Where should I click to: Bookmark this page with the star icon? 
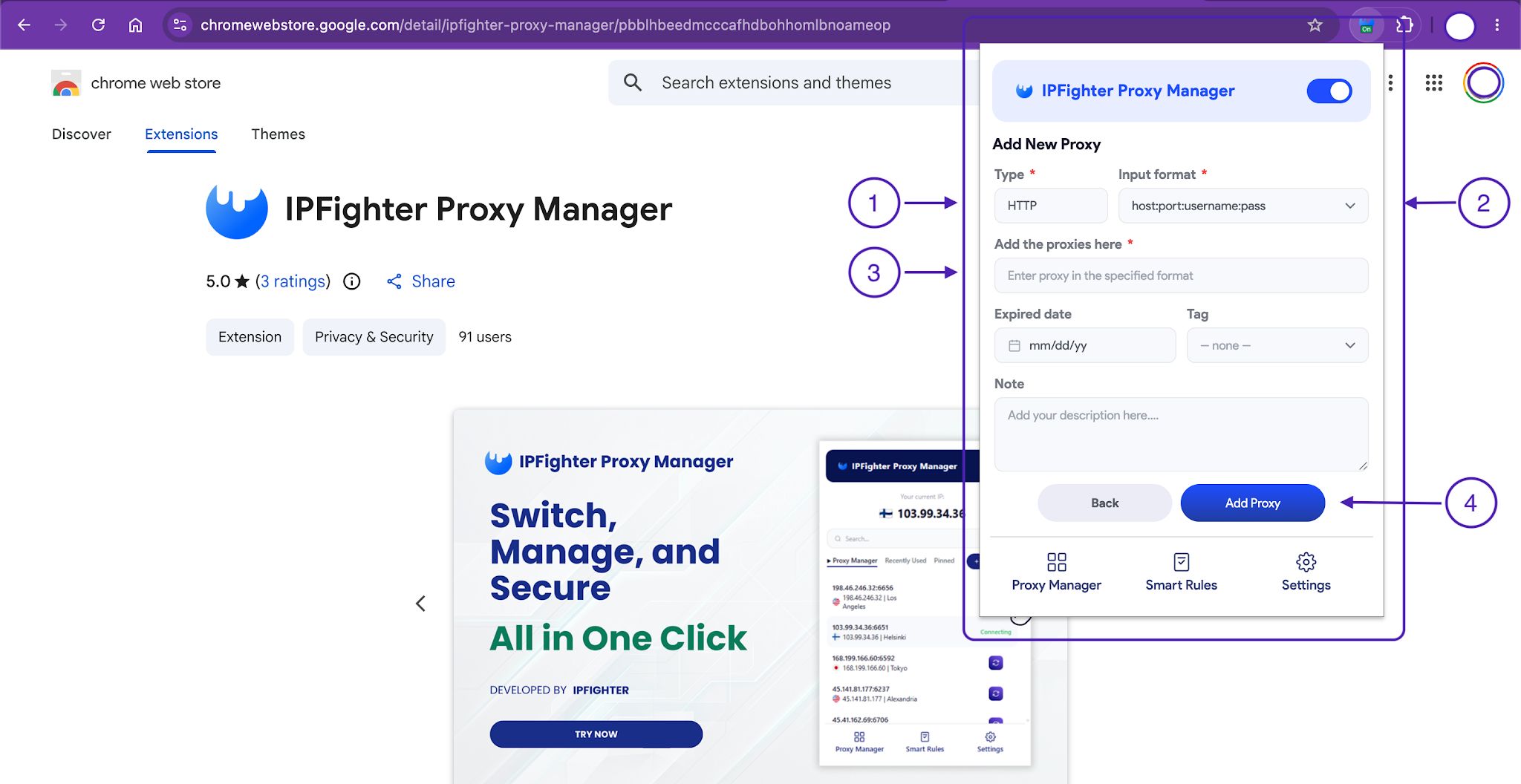(x=1315, y=24)
